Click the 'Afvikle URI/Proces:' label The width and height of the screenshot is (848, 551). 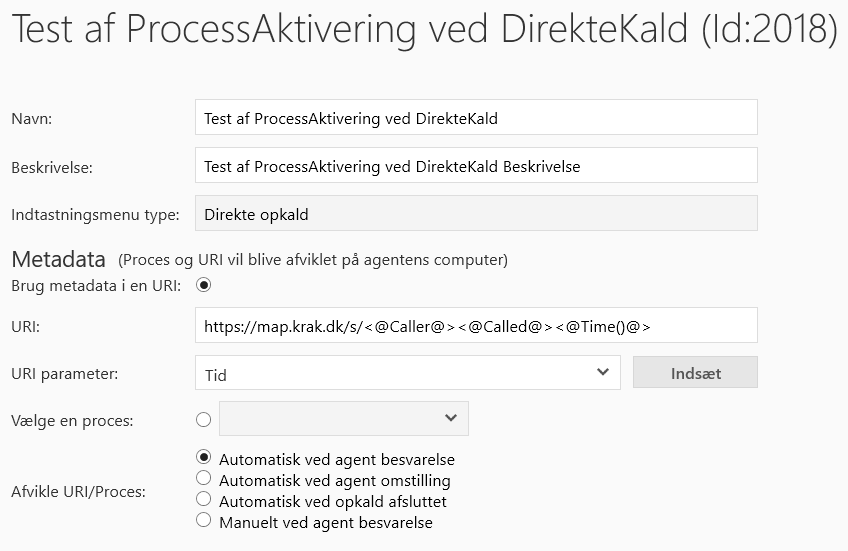(x=78, y=491)
